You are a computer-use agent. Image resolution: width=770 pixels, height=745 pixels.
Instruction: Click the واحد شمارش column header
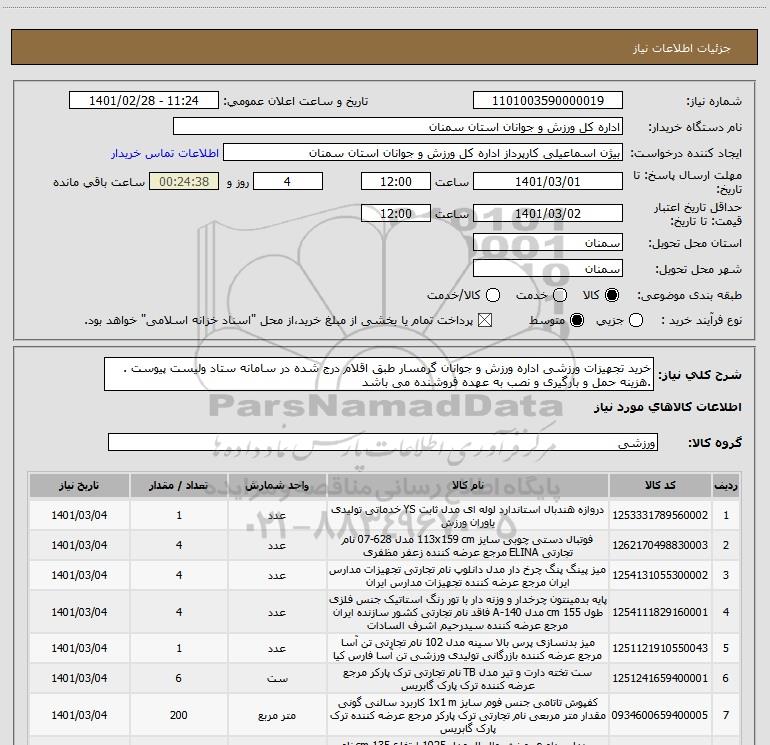tap(277, 485)
